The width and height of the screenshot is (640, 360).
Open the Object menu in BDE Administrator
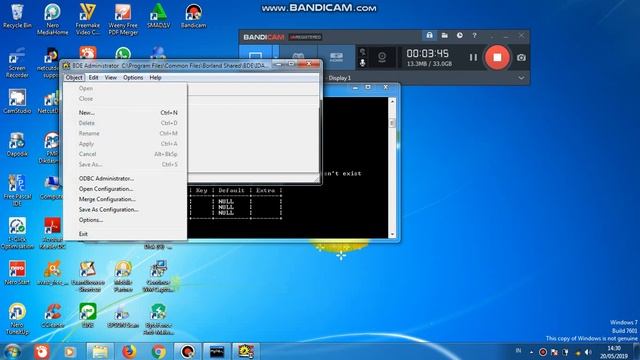coord(74,78)
